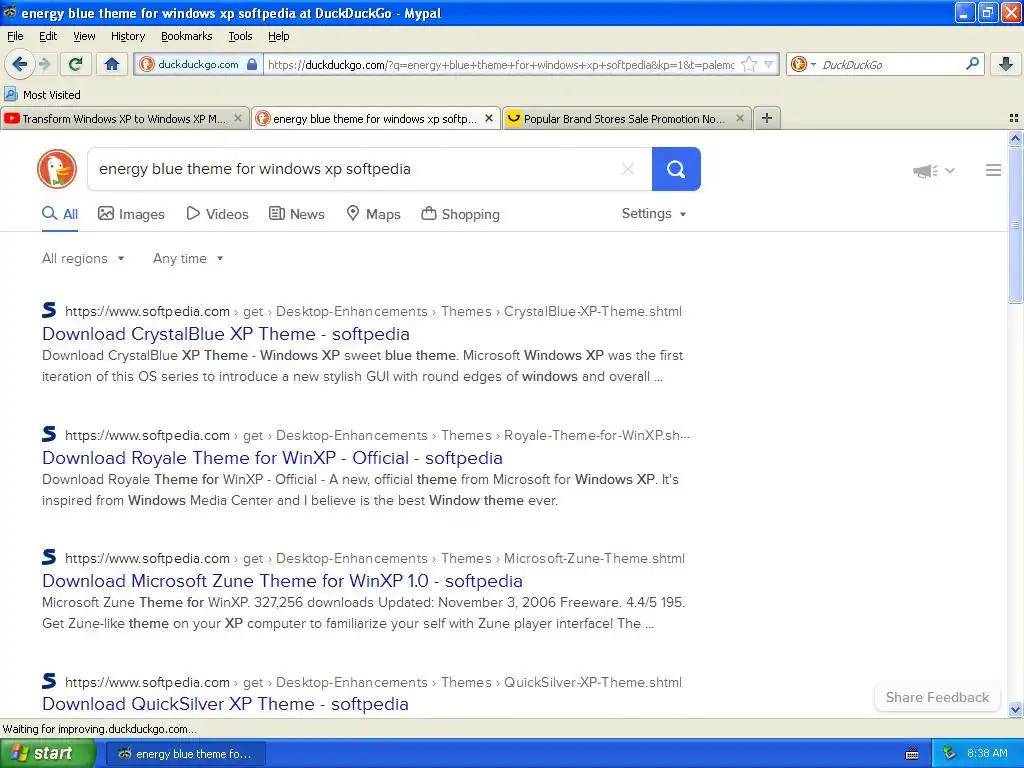
Task: Open the Edit menu
Action: (x=48, y=36)
